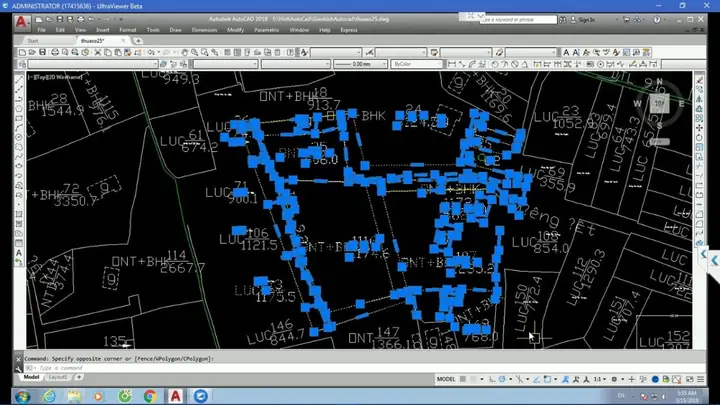Toggle Annotation Monitor plus icon
Viewport: 720px width, 405px height.
click(x=632, y=379)
